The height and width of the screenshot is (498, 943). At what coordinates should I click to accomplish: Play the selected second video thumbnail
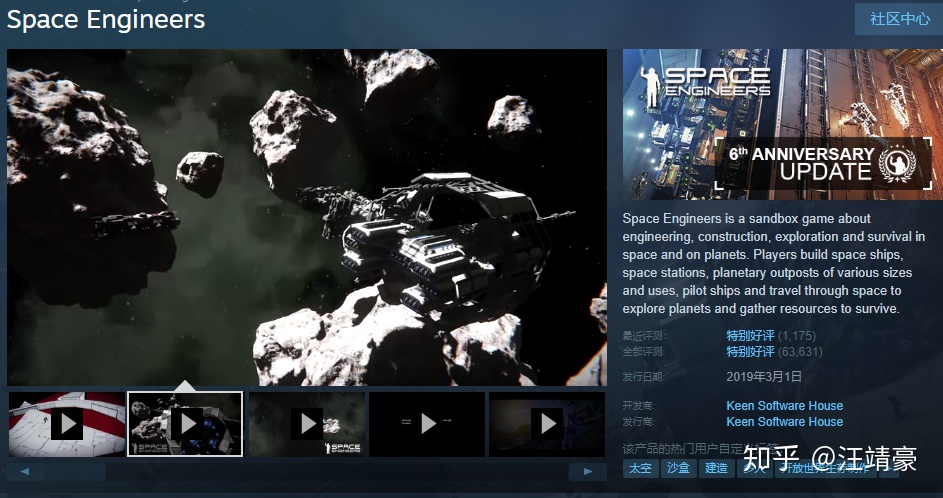click(x=185, y=424)
